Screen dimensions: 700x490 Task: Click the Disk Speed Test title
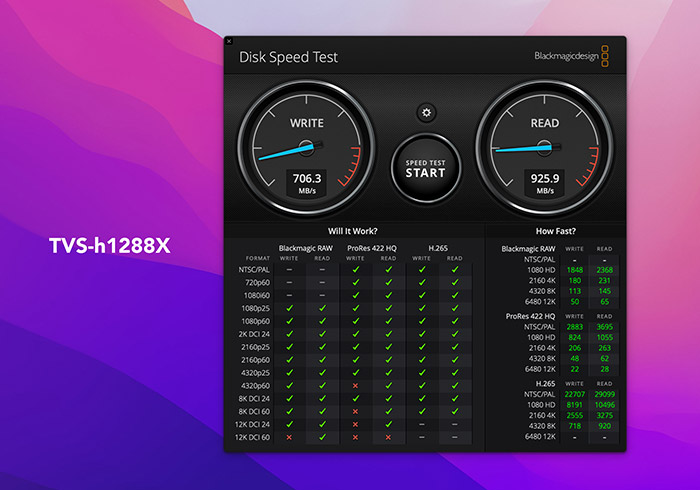288,57
